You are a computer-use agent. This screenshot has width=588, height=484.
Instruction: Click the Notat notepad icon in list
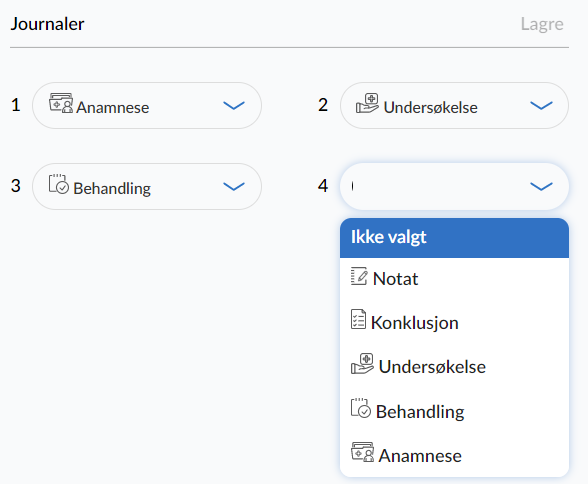tap(359, 276)
